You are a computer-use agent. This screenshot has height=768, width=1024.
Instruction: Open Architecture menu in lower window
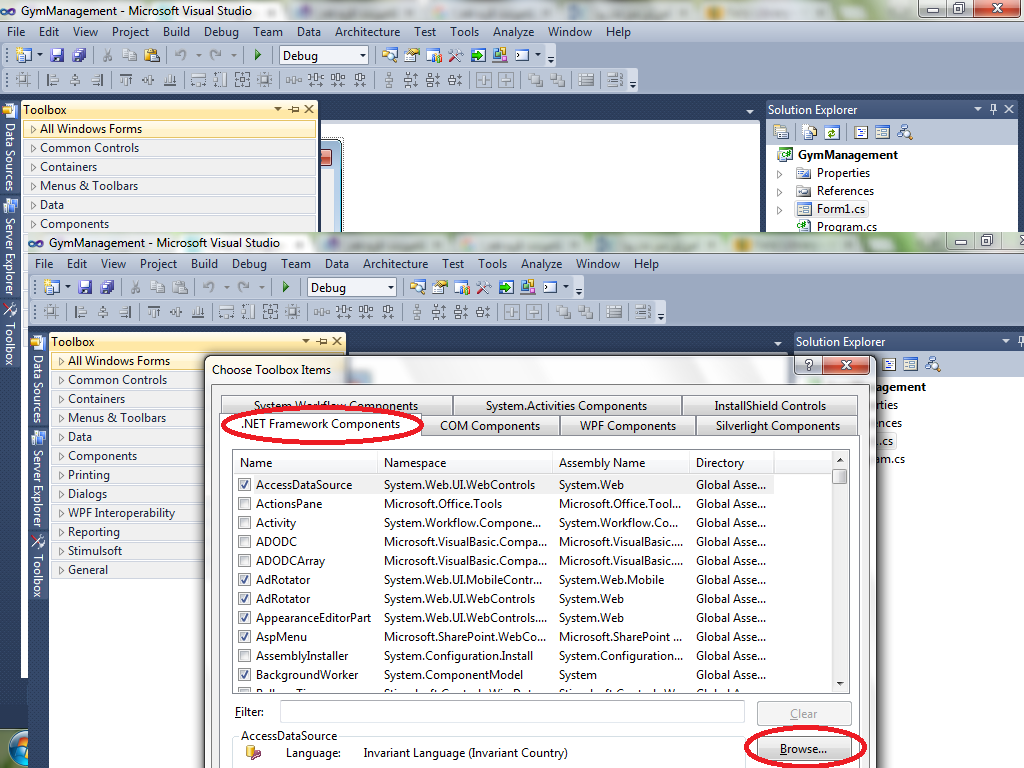coord(396,264)
